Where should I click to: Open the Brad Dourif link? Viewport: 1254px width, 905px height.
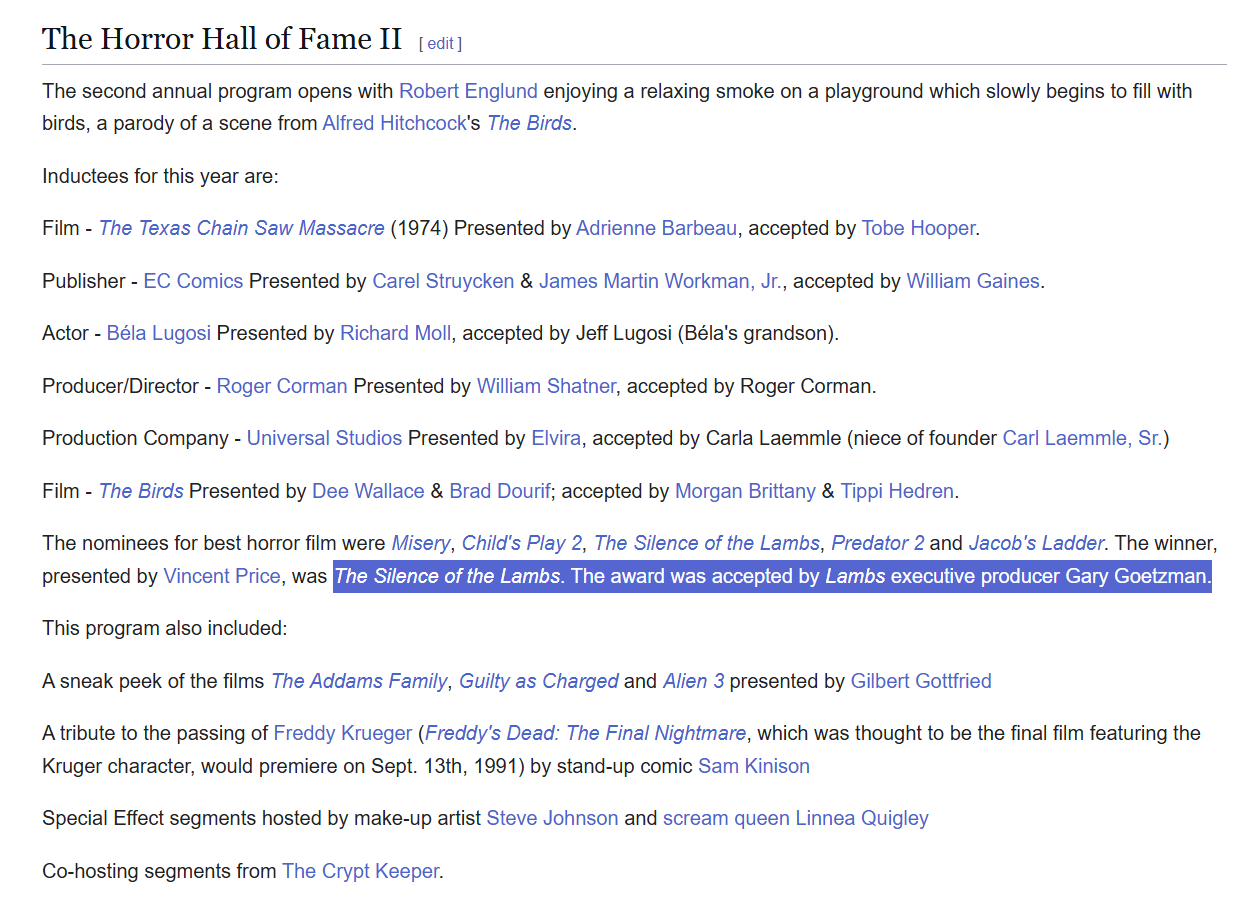pos(499,491)
